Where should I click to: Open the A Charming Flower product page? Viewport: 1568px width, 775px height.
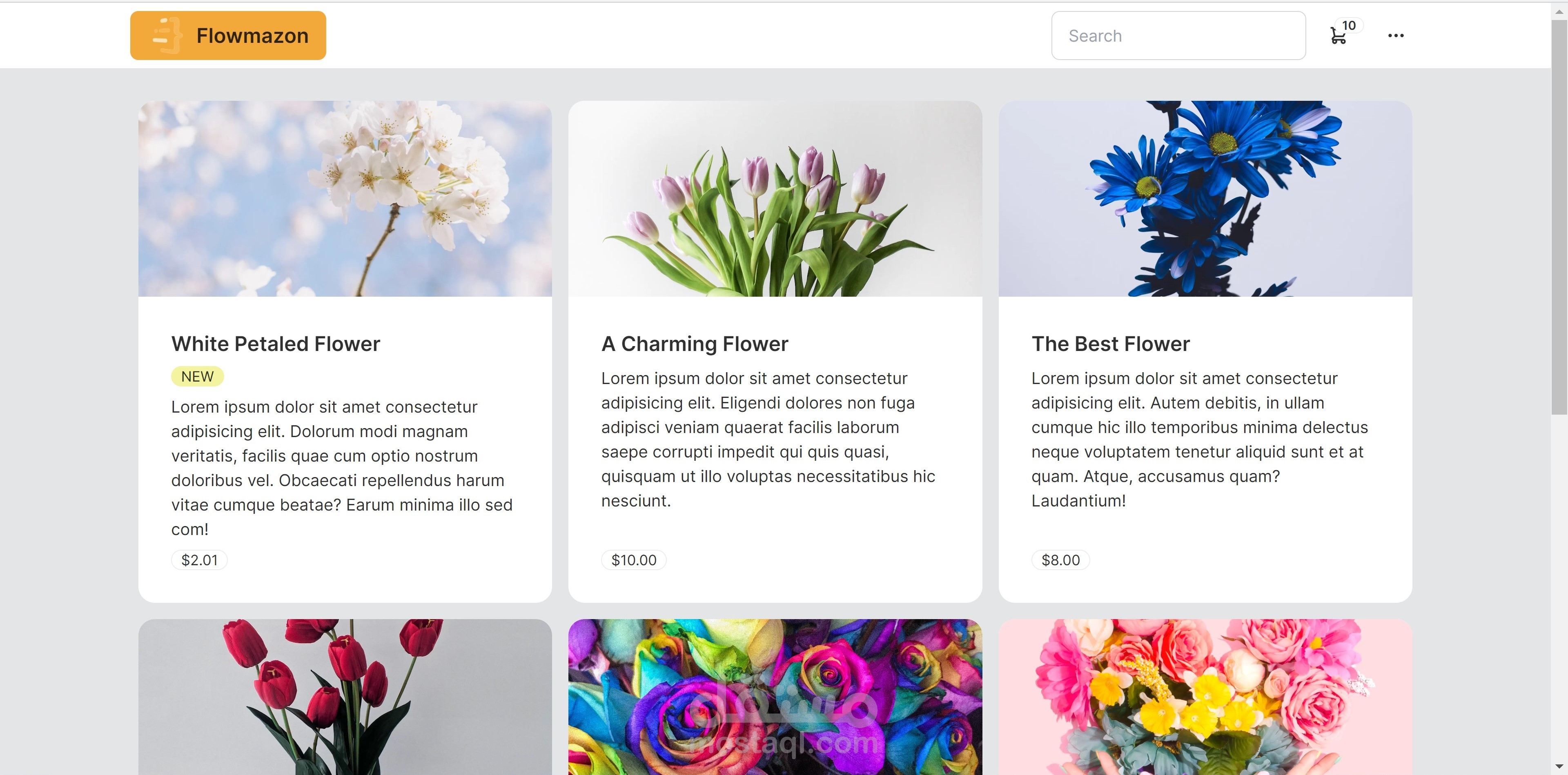tap(694, 343)
